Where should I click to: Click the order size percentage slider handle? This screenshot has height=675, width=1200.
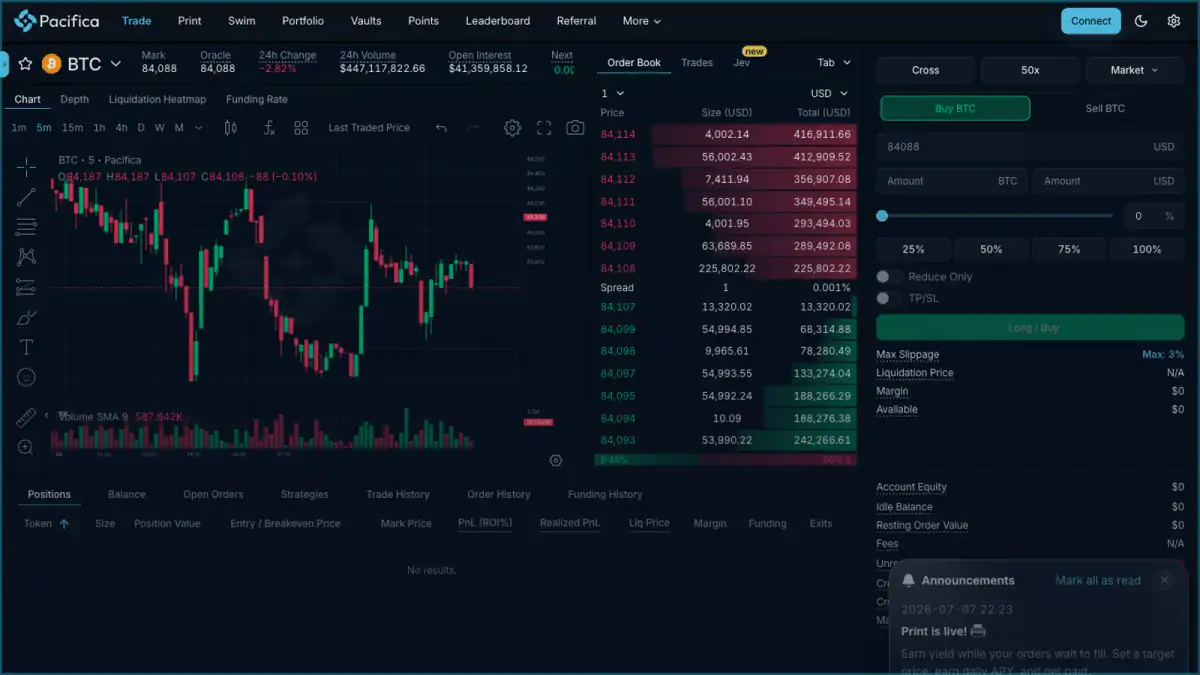[x=882, y=216]
